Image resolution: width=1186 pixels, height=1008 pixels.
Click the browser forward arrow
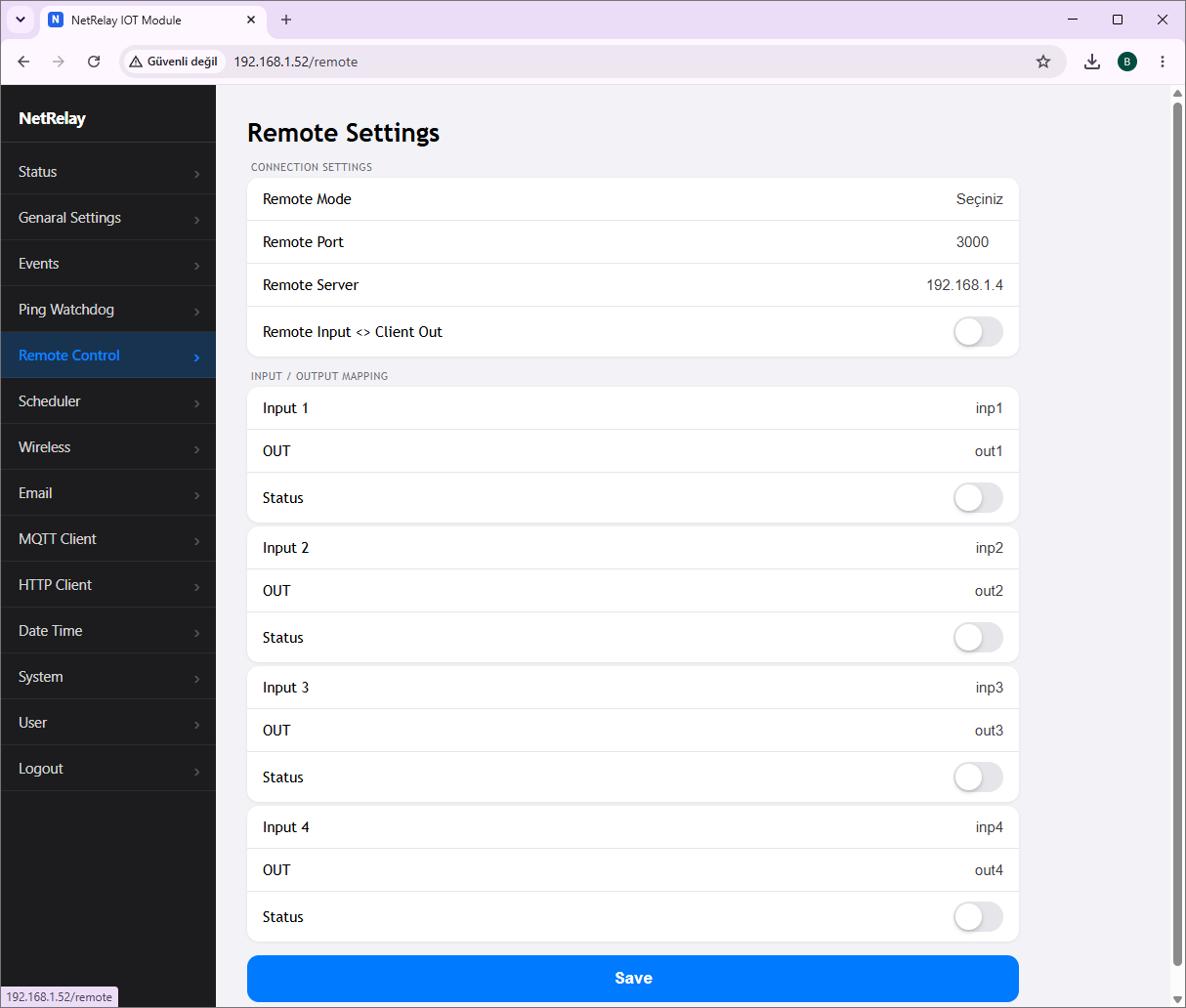(x=59, y=62)
